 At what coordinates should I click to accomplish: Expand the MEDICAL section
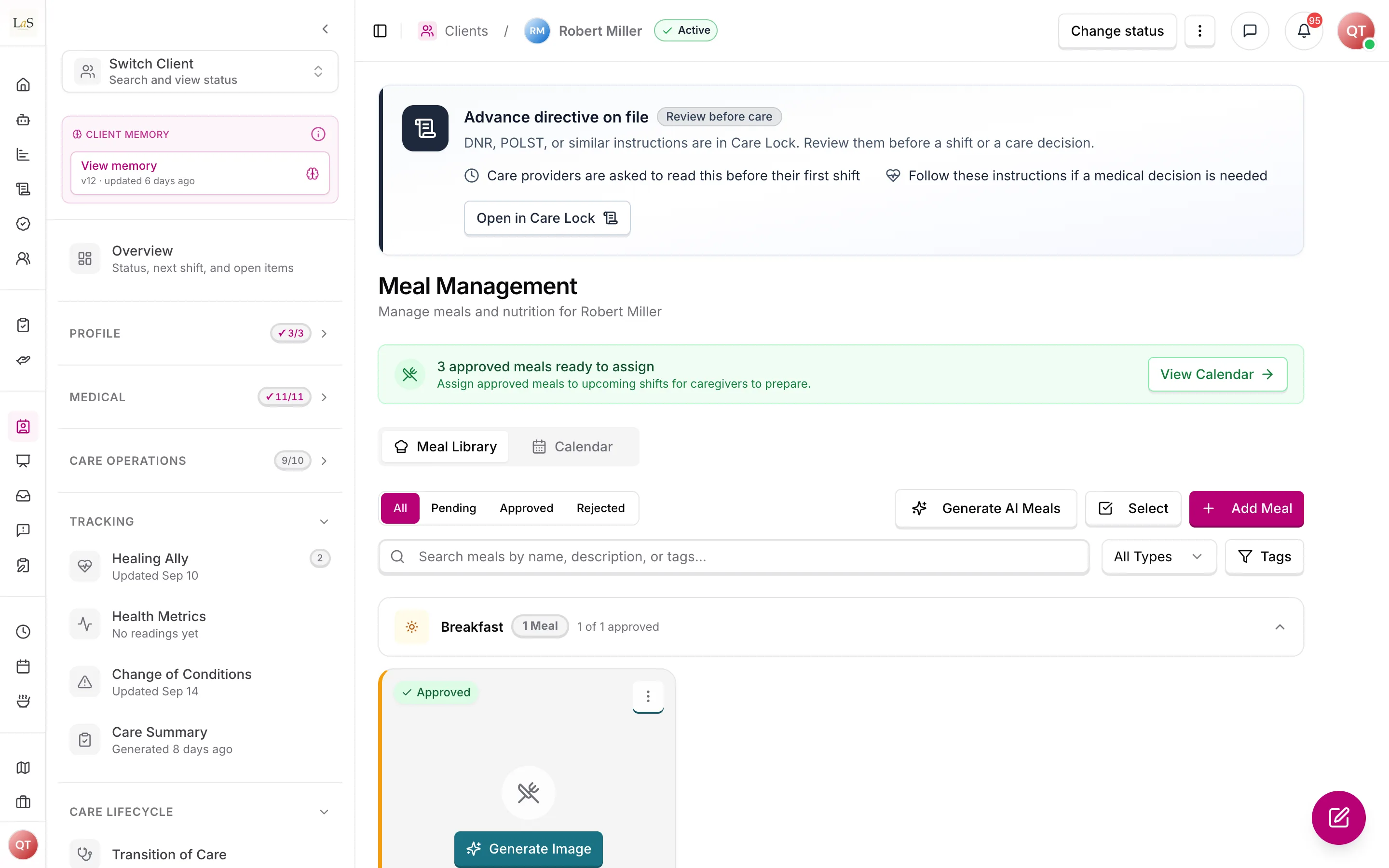(200, 397)
